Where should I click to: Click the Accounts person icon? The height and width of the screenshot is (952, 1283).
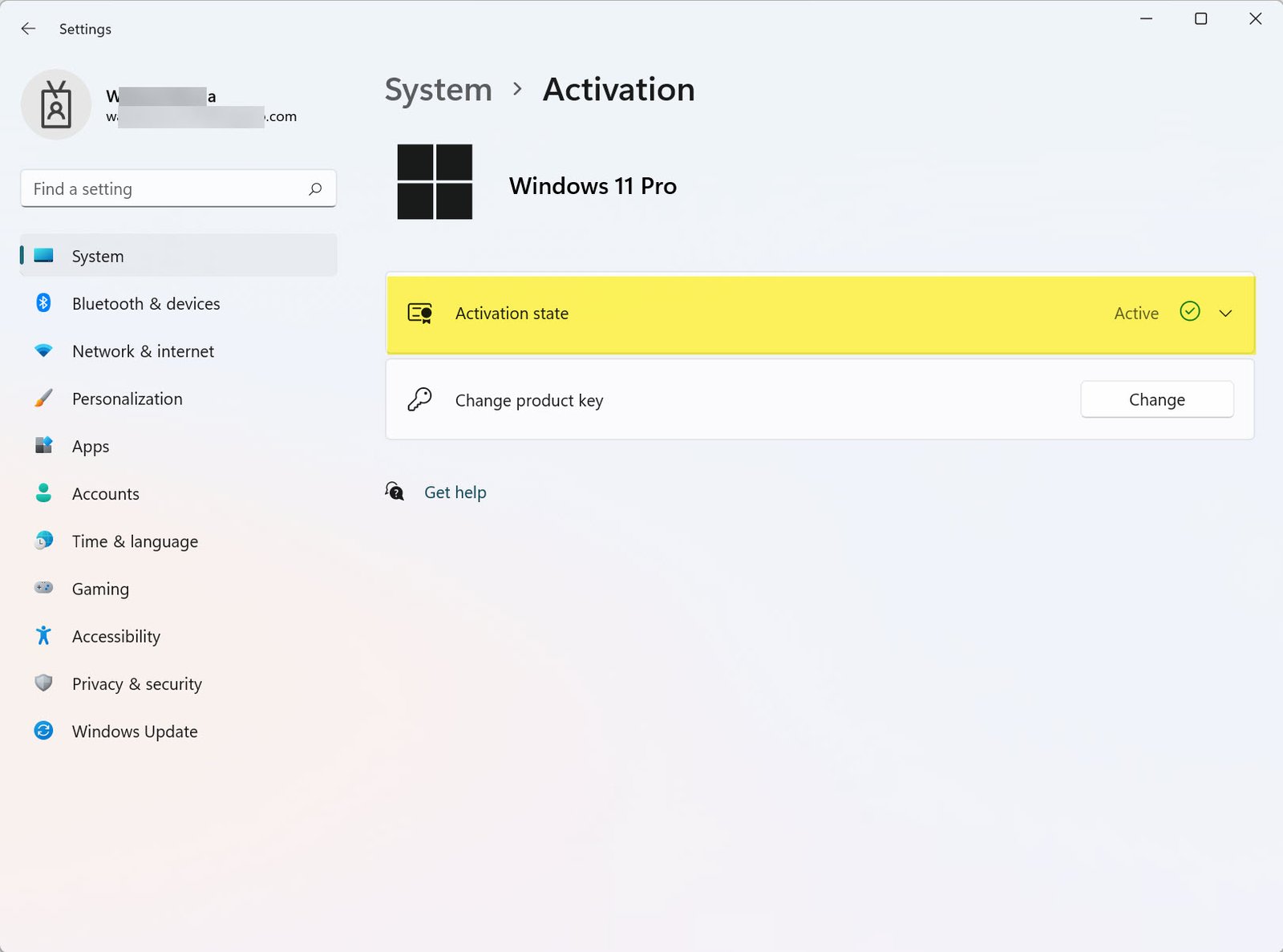(x=44, y=493)
